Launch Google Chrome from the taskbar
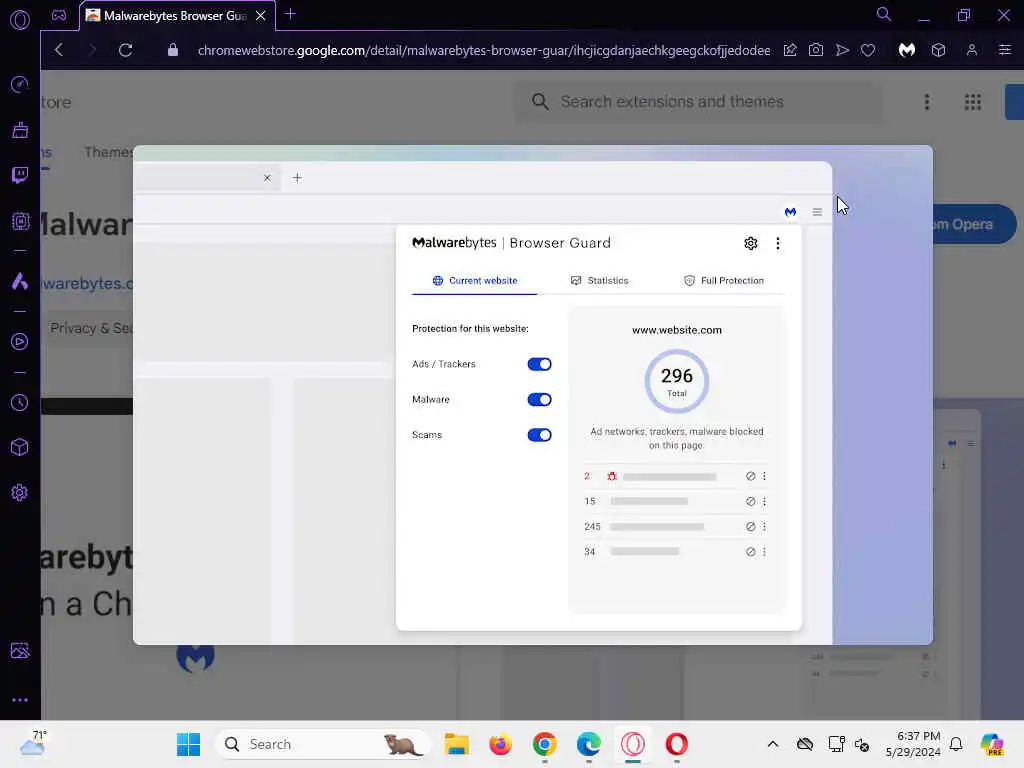Image resolution: width=1024 pixels, height=768 pixels. pos(545,744)
